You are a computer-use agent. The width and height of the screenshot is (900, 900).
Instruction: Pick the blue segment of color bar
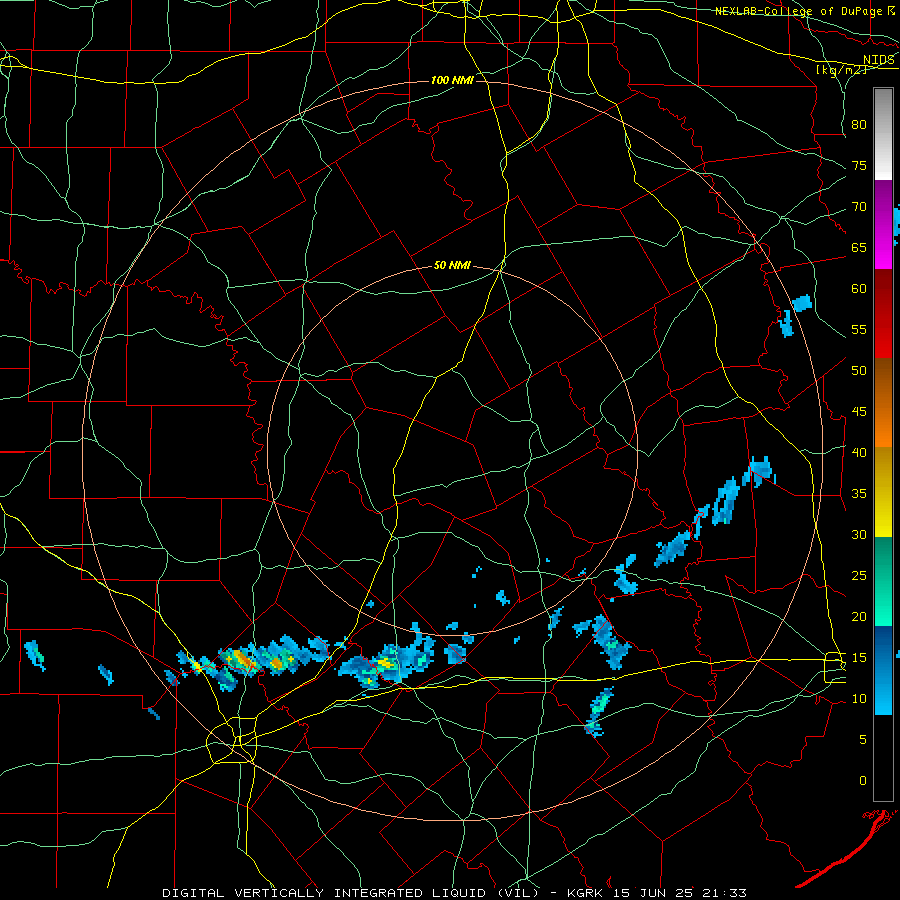pyautogui.click(x=883, y=670)
